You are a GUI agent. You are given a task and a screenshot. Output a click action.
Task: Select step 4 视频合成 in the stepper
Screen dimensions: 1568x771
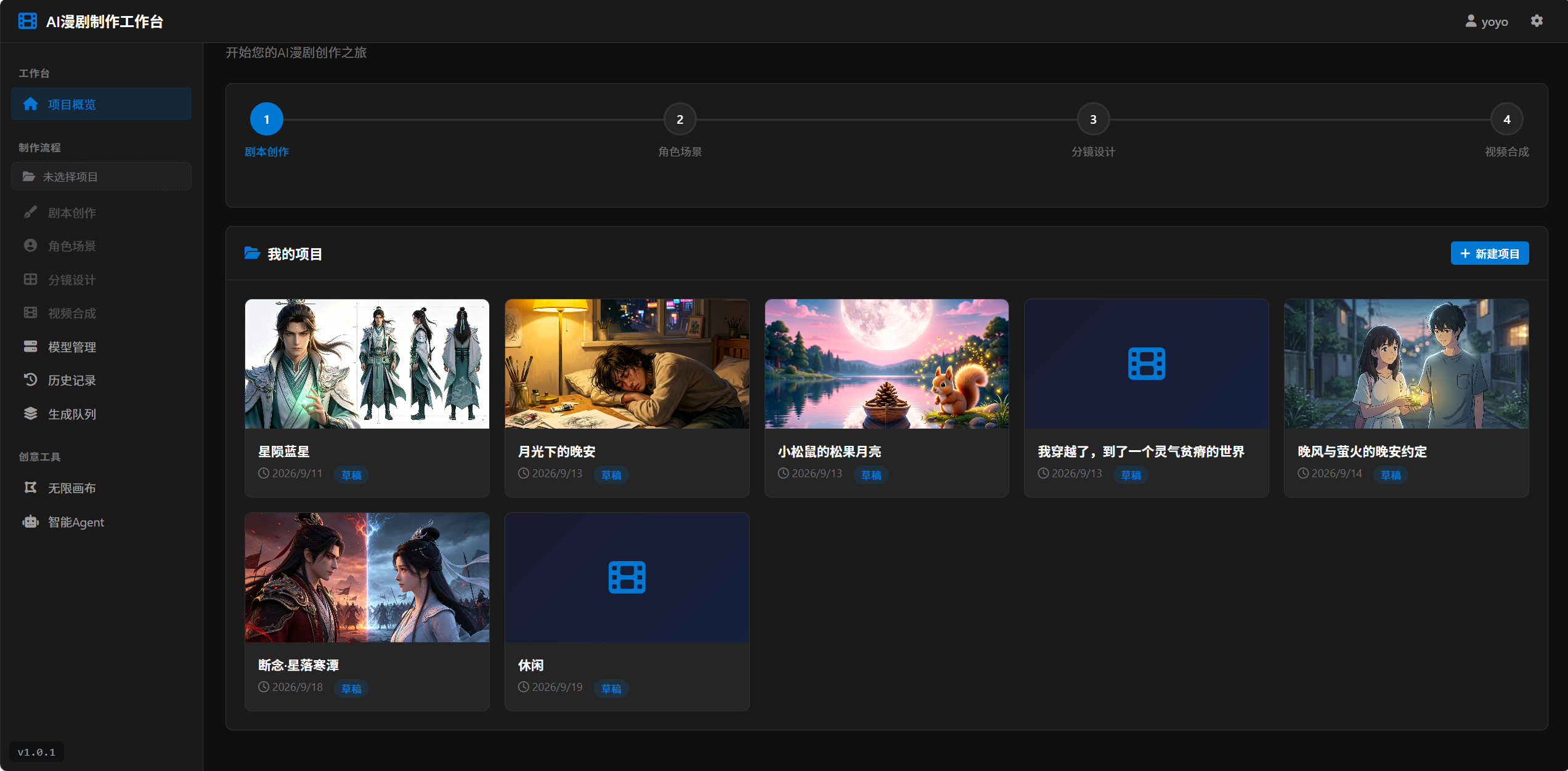click(1506, 119)
